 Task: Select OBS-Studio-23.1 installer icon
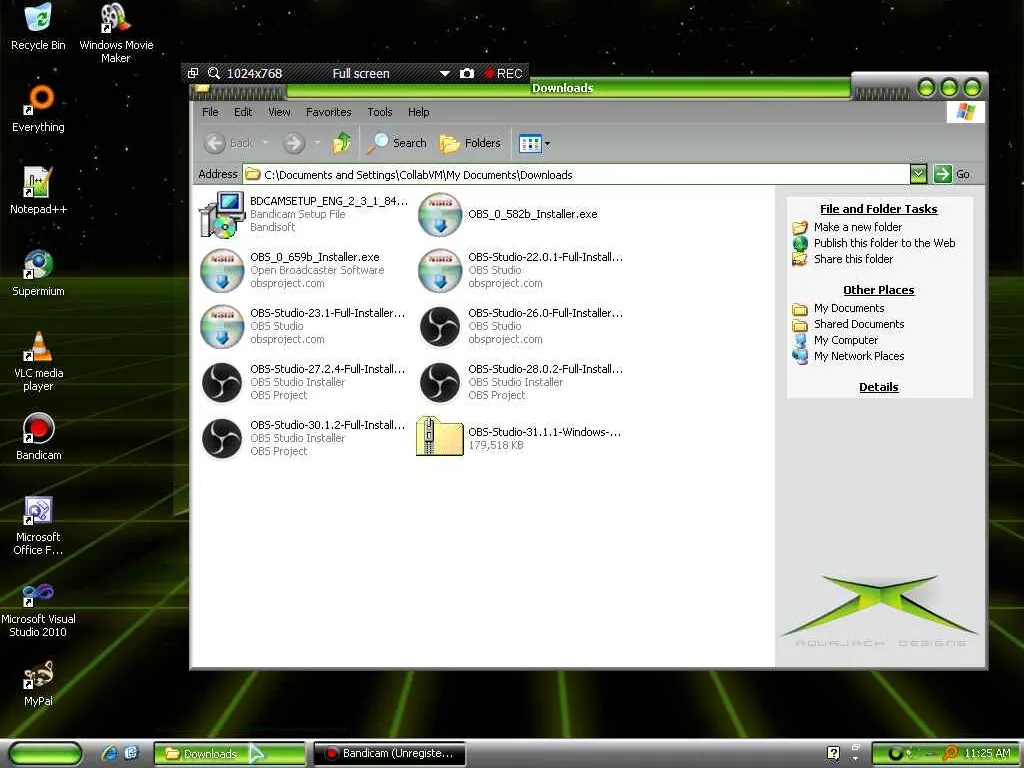tap(222, 327)
